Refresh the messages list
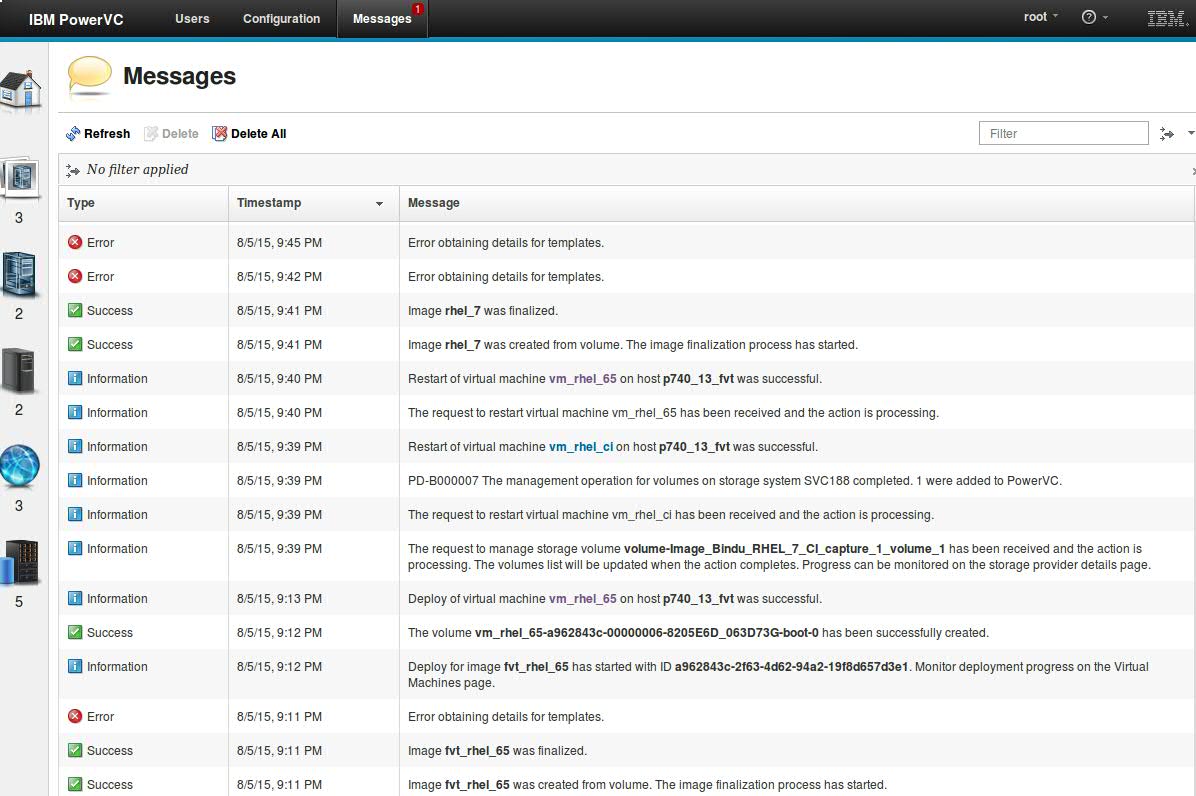Viewport: 1196px width, 796px height. point(98,133)
